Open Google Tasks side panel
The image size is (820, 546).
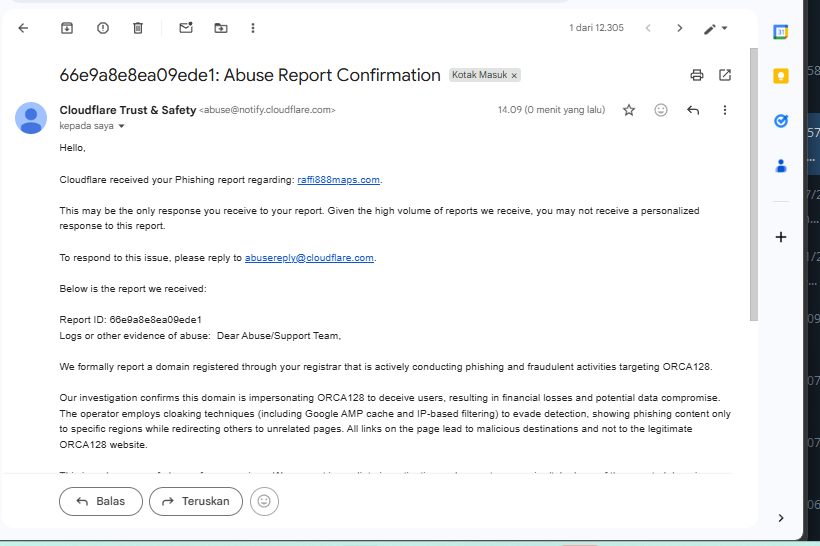click(781, 121)
